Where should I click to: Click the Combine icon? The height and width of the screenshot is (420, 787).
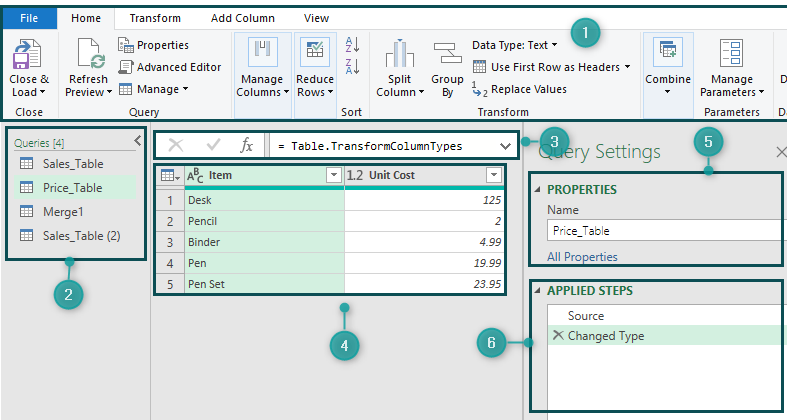[668, 53]
